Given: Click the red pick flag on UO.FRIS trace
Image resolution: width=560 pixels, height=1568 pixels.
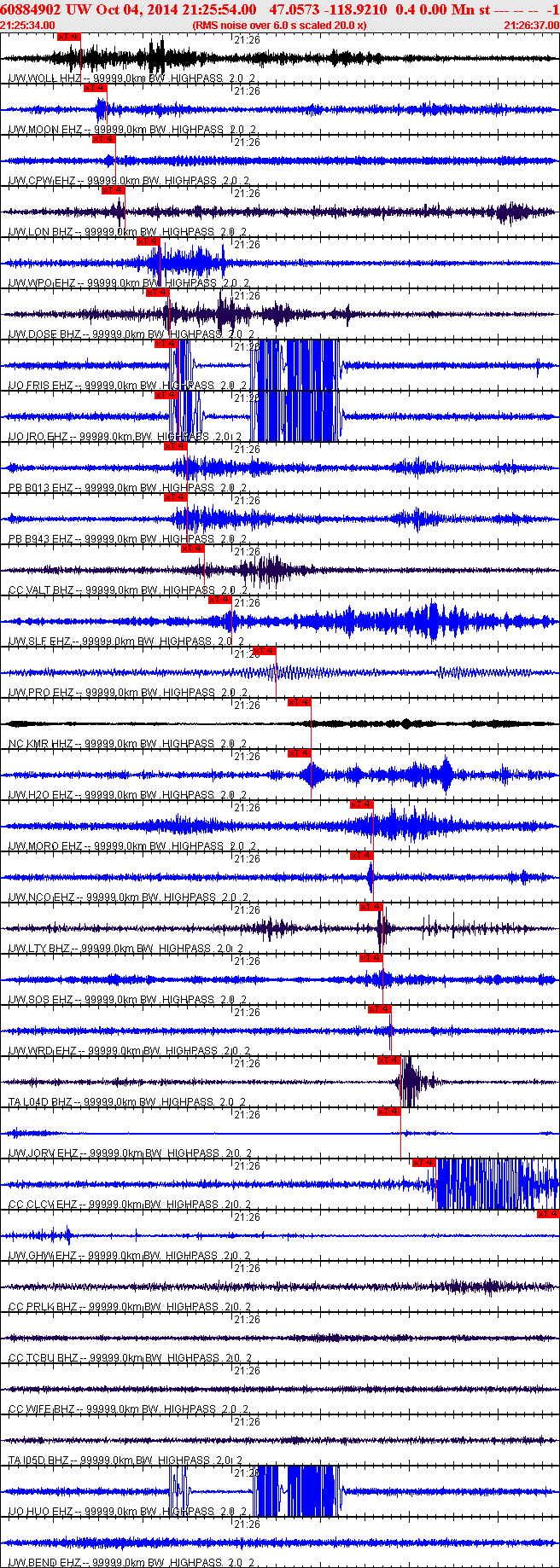Looking at the screenshot, I should click(166, 344).
